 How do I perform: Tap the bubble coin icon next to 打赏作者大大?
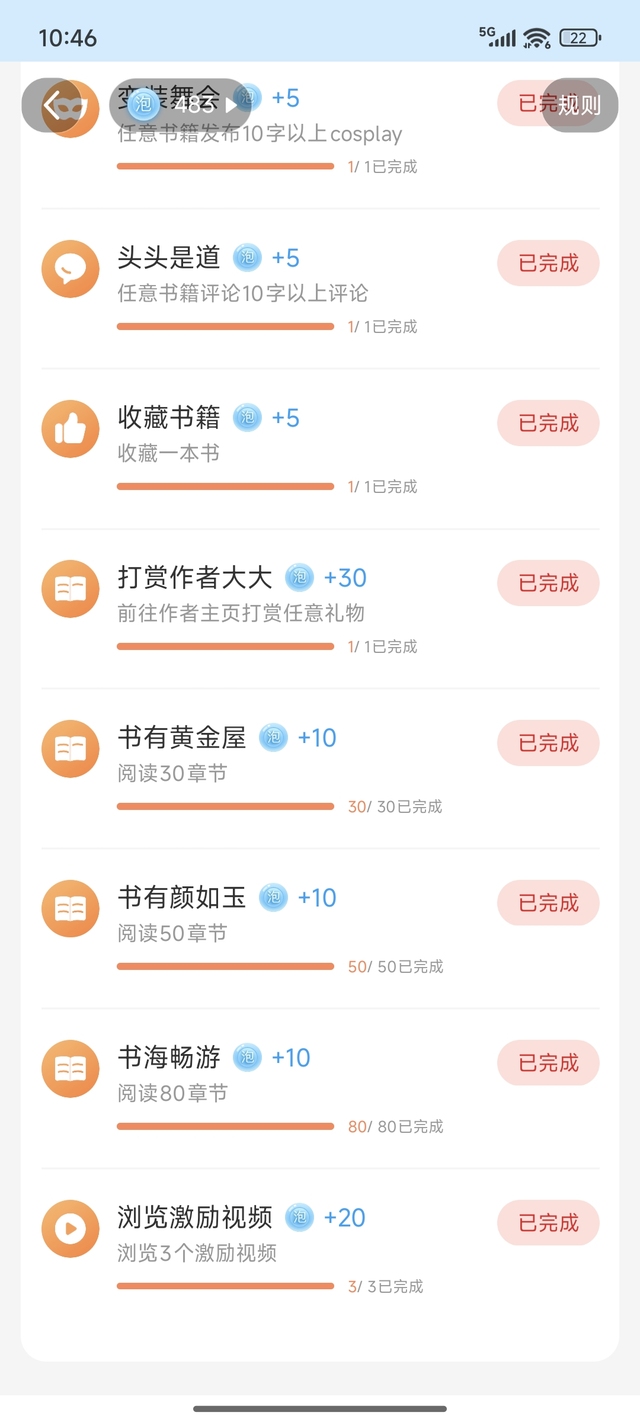point(299,577)
